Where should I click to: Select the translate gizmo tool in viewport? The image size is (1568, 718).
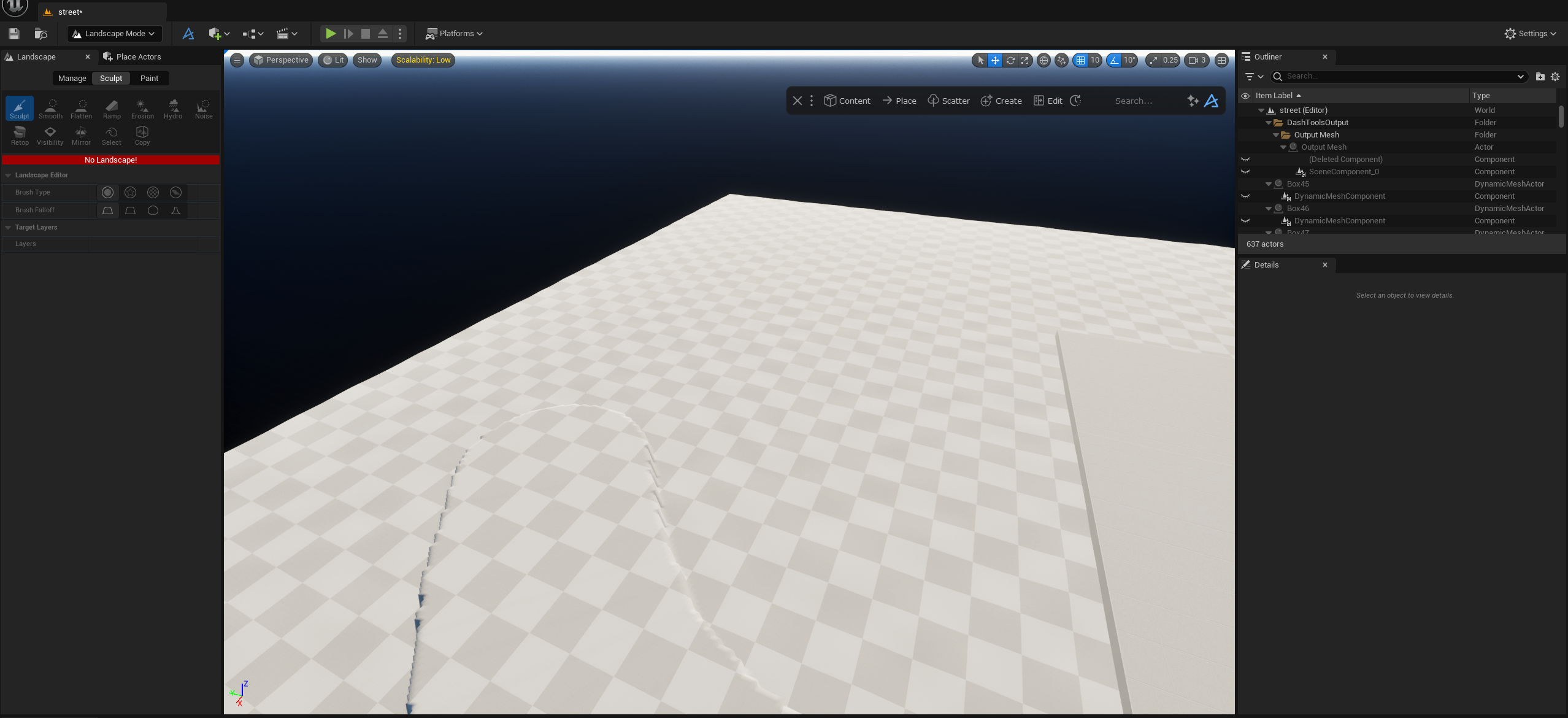pos(995,60)
